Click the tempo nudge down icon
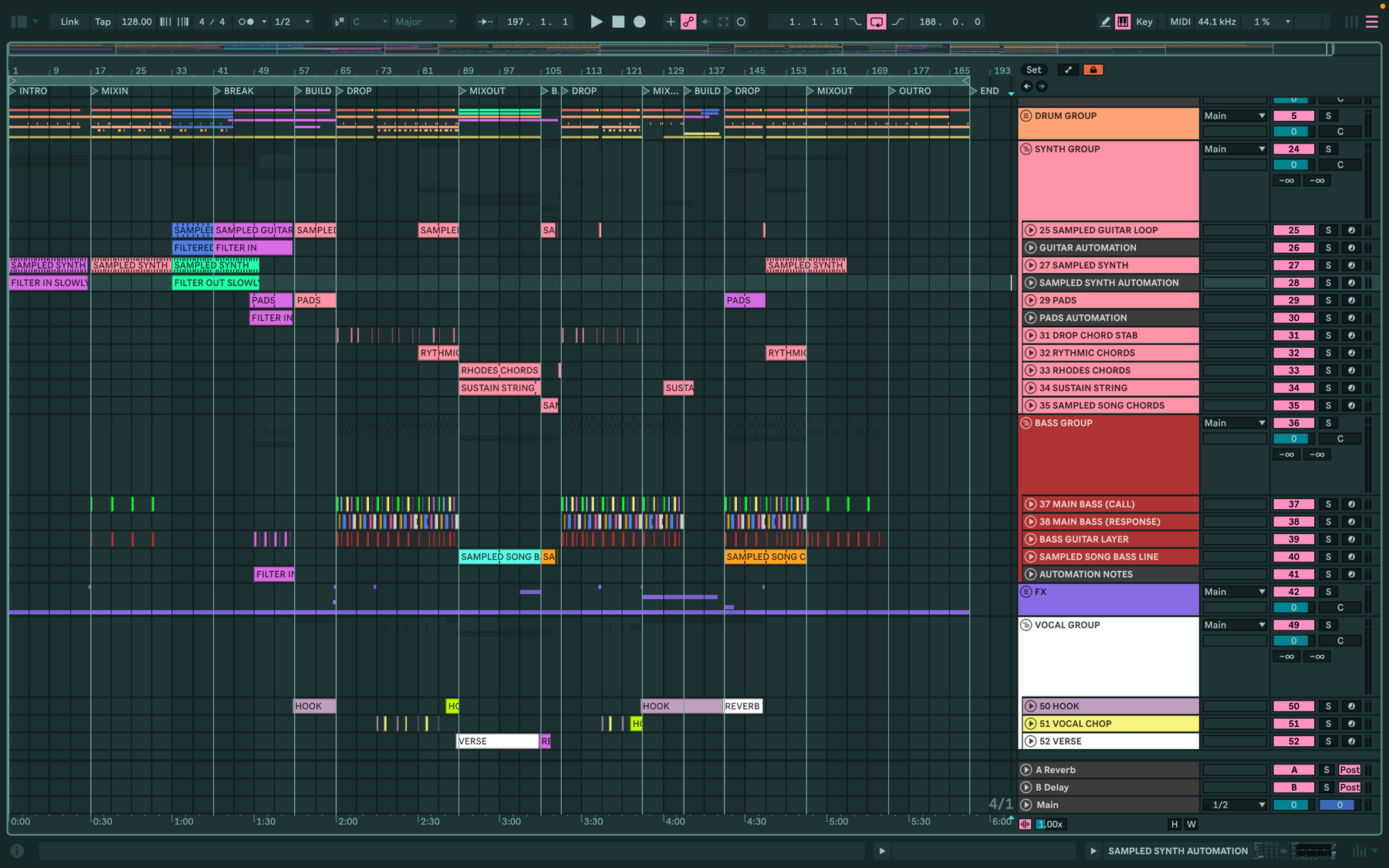 (165, 22)
